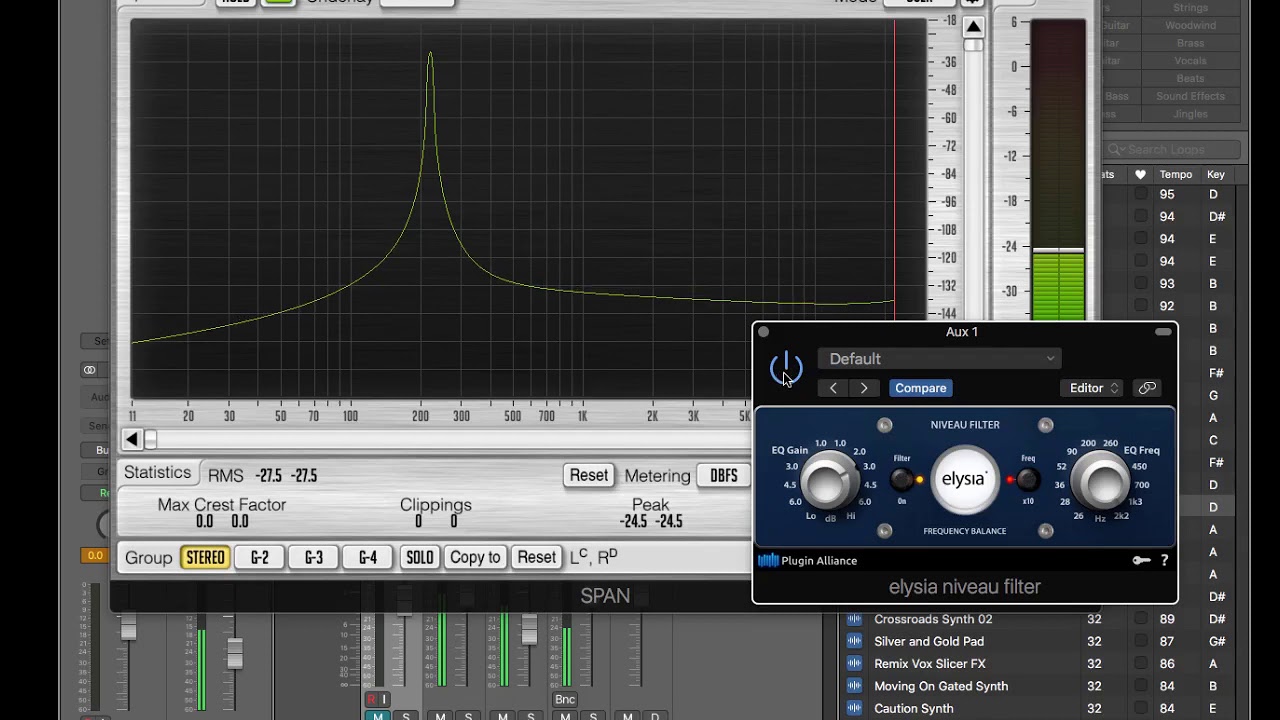Click the loop icon for Caution Synth
The width and height of the screenshot is (1280, 720).
pos(854,709)
